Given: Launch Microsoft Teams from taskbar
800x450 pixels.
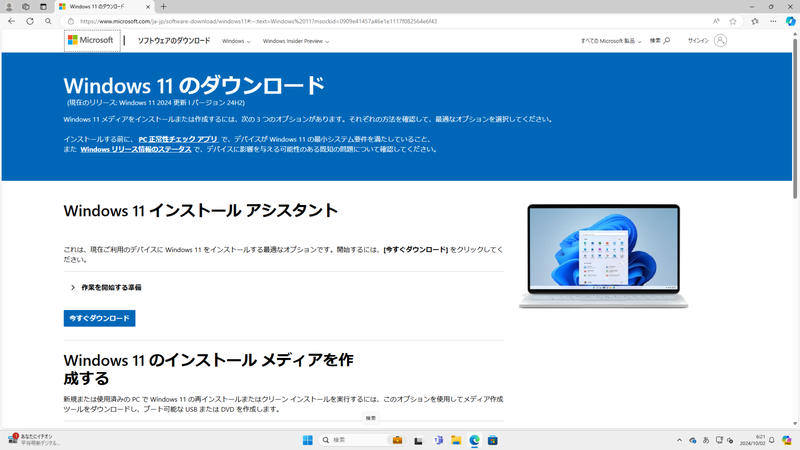Looking at the screenshot, I should point(438,440).
